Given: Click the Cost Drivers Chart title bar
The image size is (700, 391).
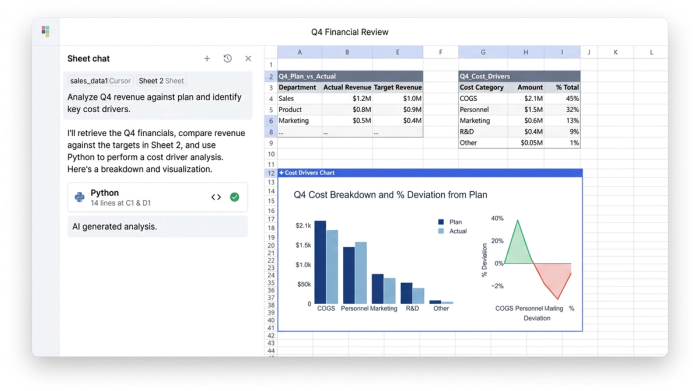Looking at the screenshot, I should [430, 173].
